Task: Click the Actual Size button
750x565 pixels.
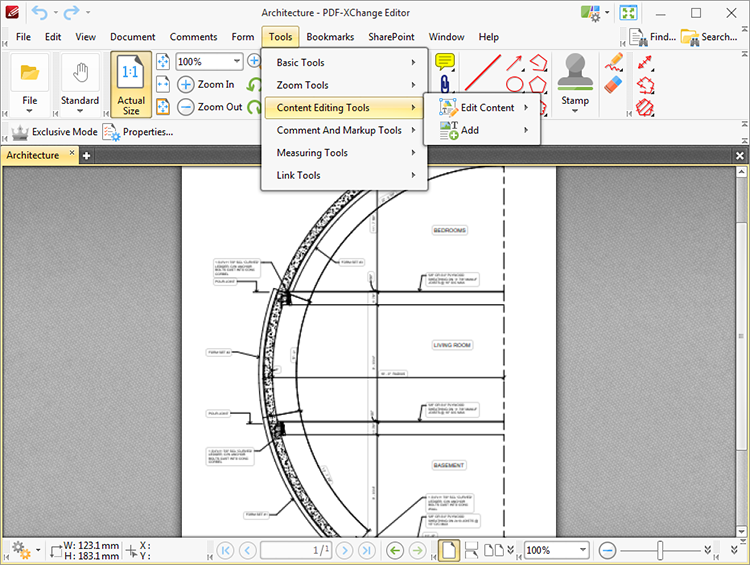Action: coord(131,85)
